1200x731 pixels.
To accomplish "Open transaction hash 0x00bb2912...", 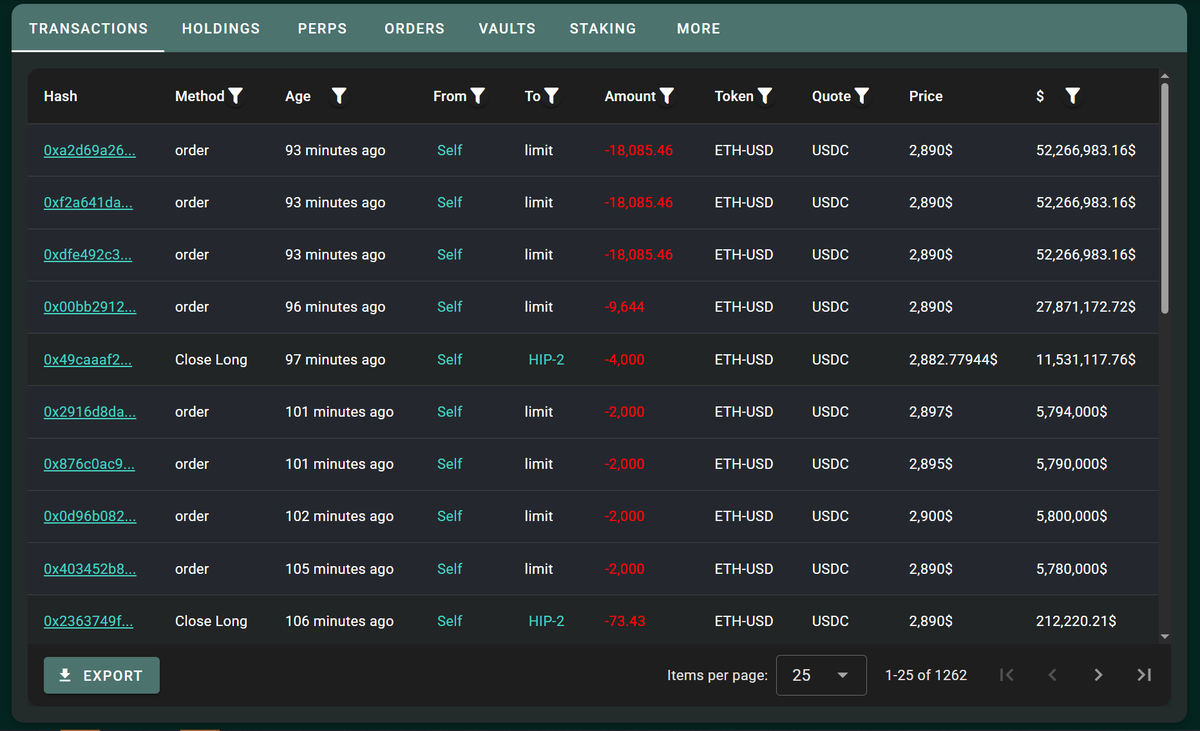I will (x=90, y=307).
